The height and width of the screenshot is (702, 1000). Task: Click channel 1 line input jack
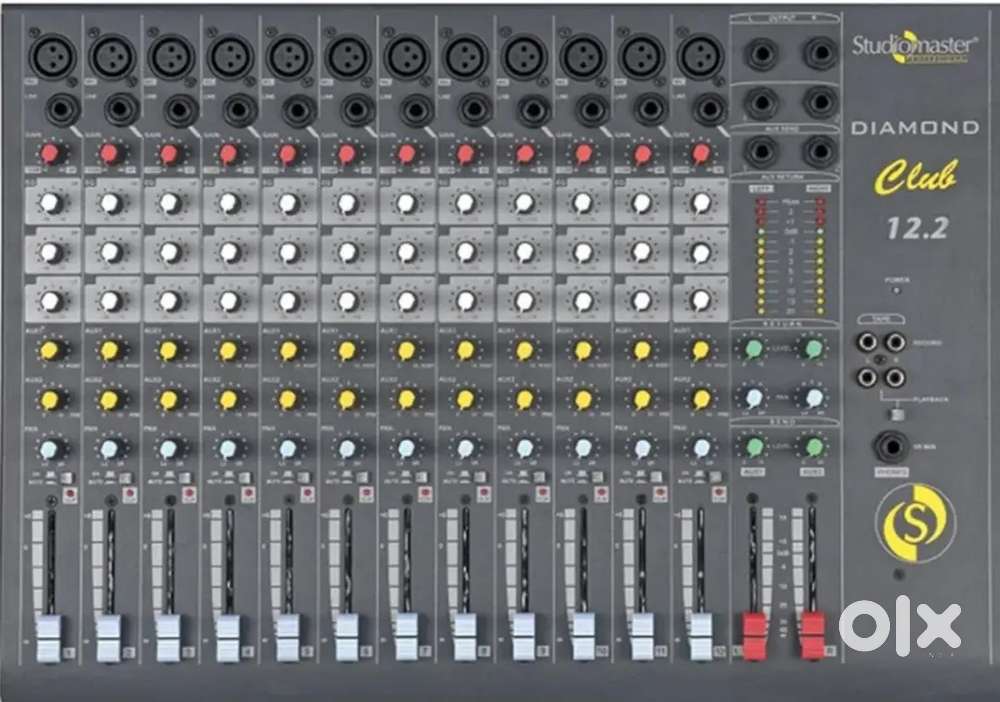62,110
